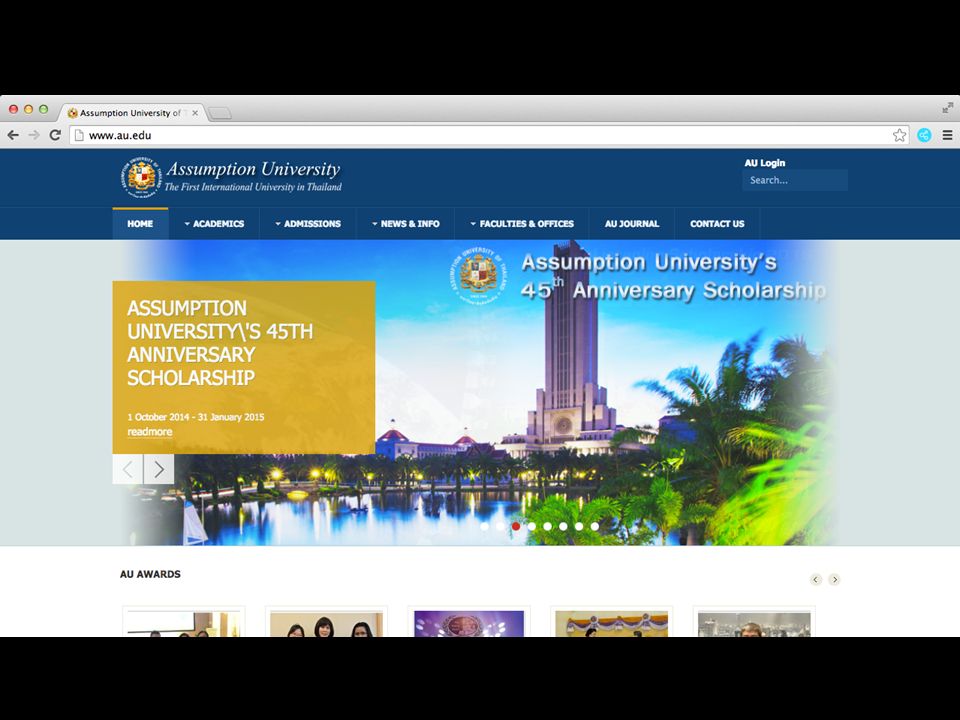Viewport: 960px width, 720px height.
Task: Click the browser forward arrow
Action: click(x=34, y=135)
